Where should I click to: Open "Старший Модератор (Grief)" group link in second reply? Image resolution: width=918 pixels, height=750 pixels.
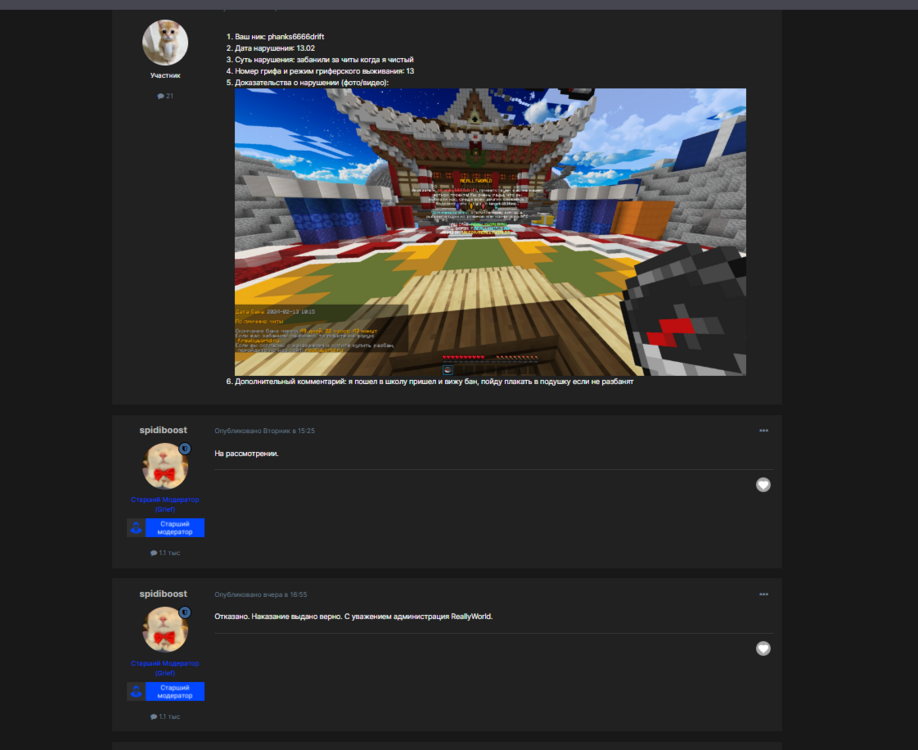[165, 668]
